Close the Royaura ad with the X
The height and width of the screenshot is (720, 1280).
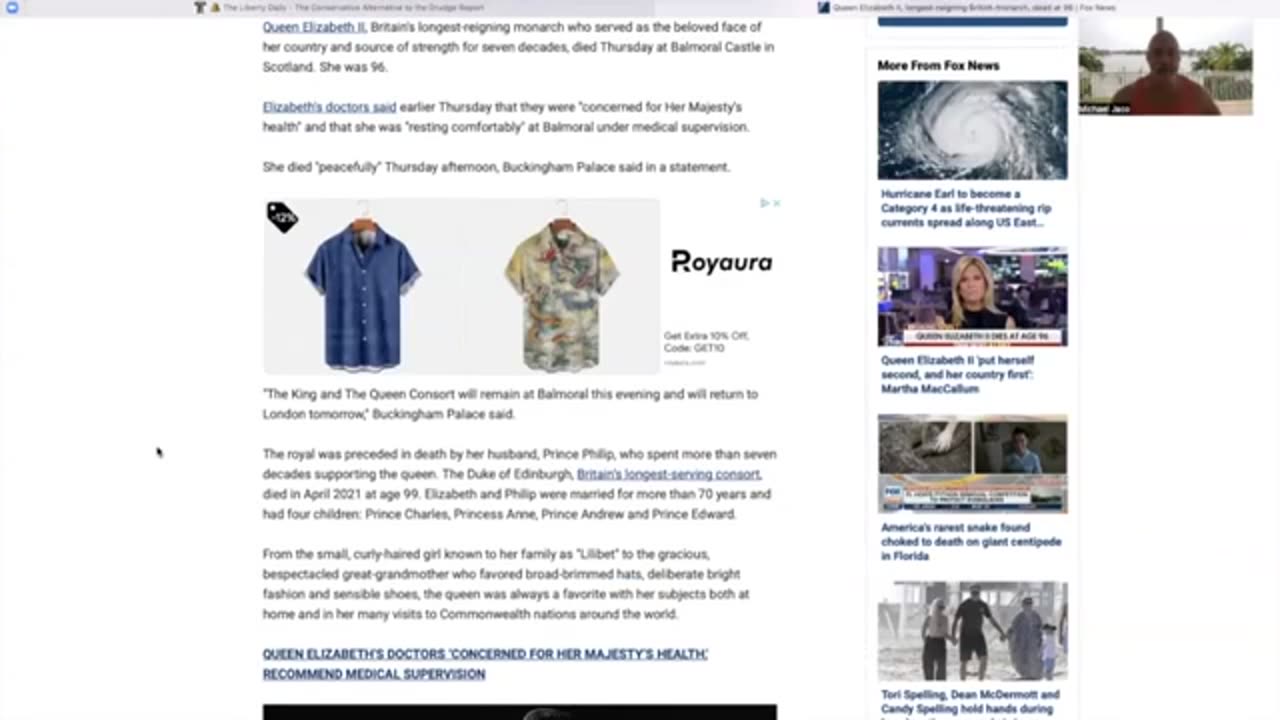[776, 203]
